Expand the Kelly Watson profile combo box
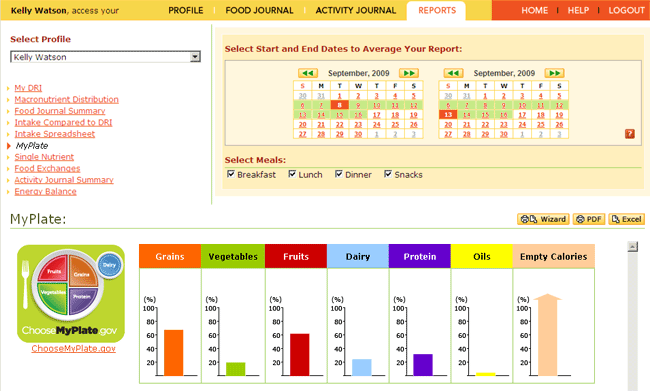Image resolution: width=650 pixels, height=391 pixels. point(105,57)
